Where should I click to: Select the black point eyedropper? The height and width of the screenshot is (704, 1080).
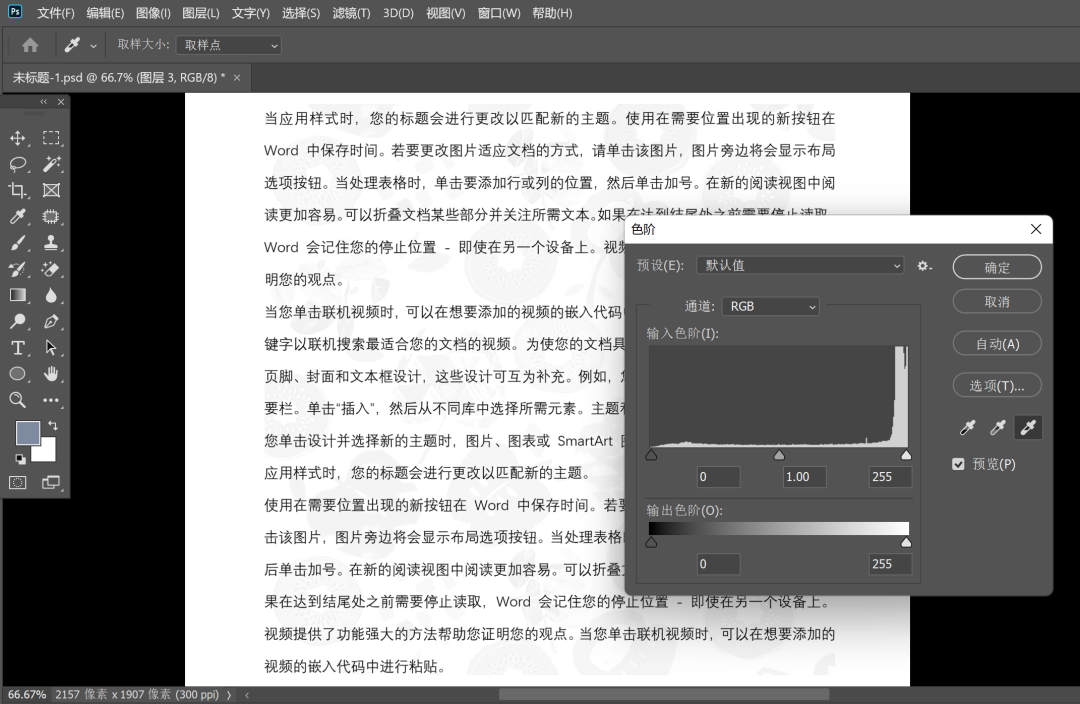967,427
